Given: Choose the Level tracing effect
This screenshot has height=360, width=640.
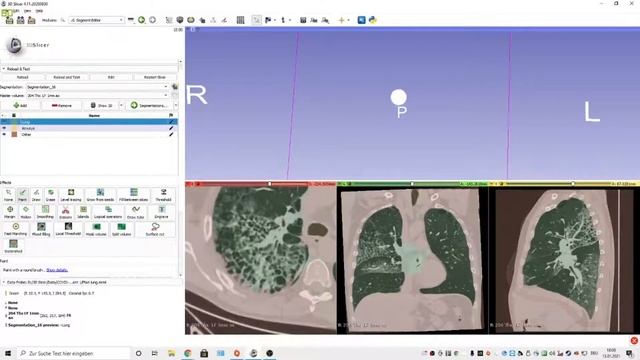Looking at the screenshot, I should (x=71, y=195).
